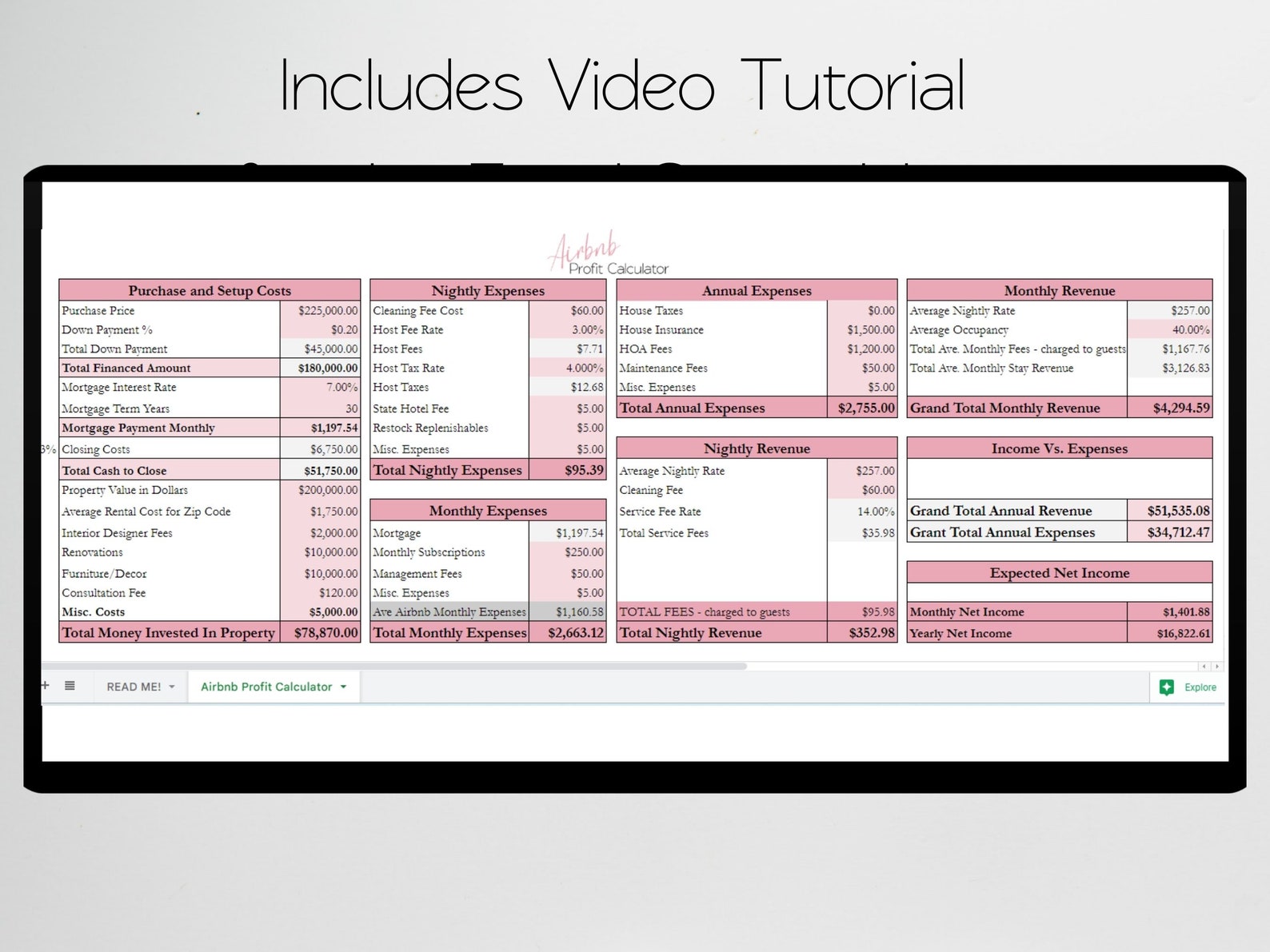Viewport: 1270px width, 952px height.
Task: Click the Nightly Expenses section header
Action: tap(488, 291)
